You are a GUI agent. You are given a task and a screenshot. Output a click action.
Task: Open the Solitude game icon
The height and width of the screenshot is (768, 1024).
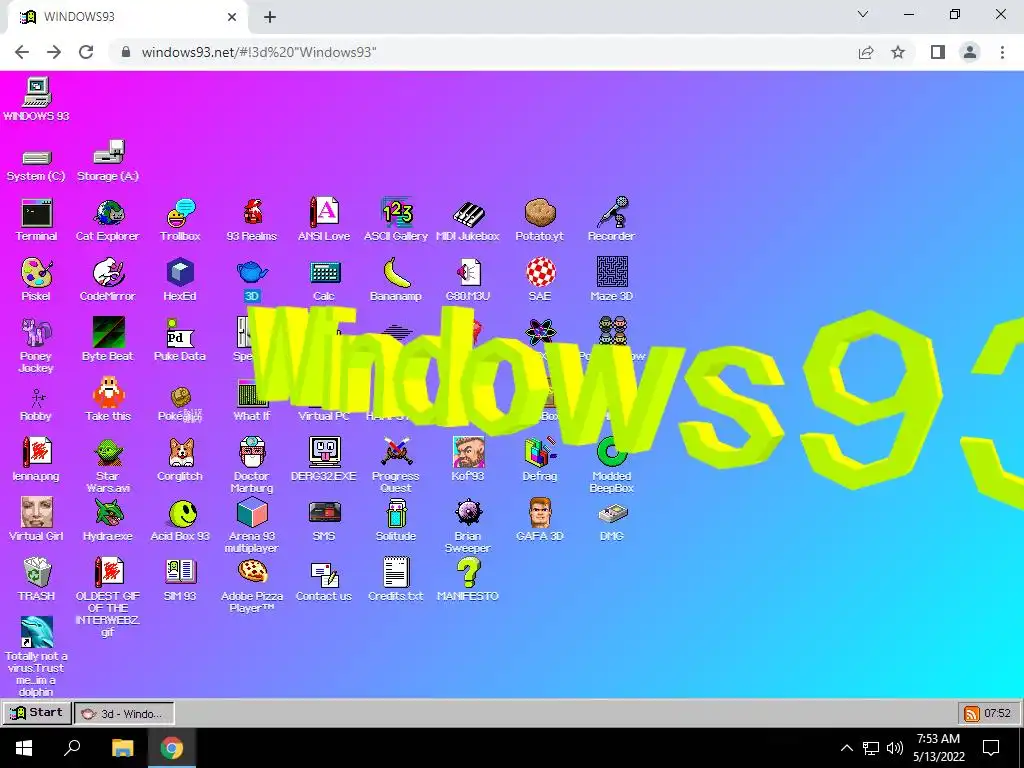pos(396,512)
